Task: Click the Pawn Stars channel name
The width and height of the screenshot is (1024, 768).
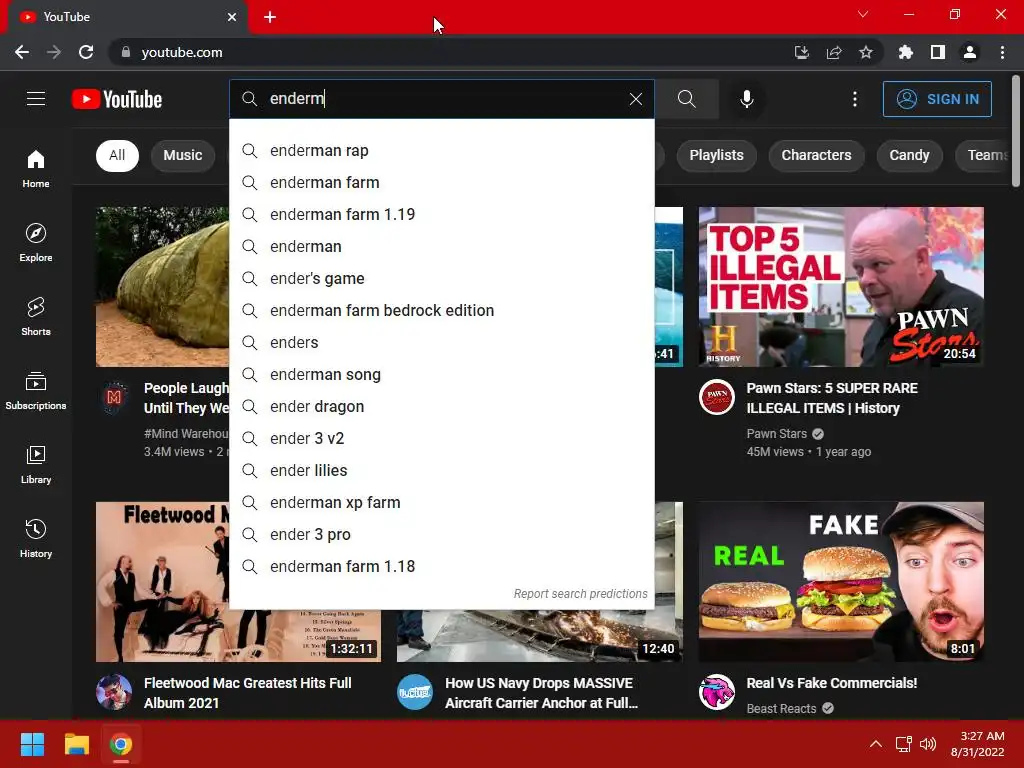Action: pos(776,434)
